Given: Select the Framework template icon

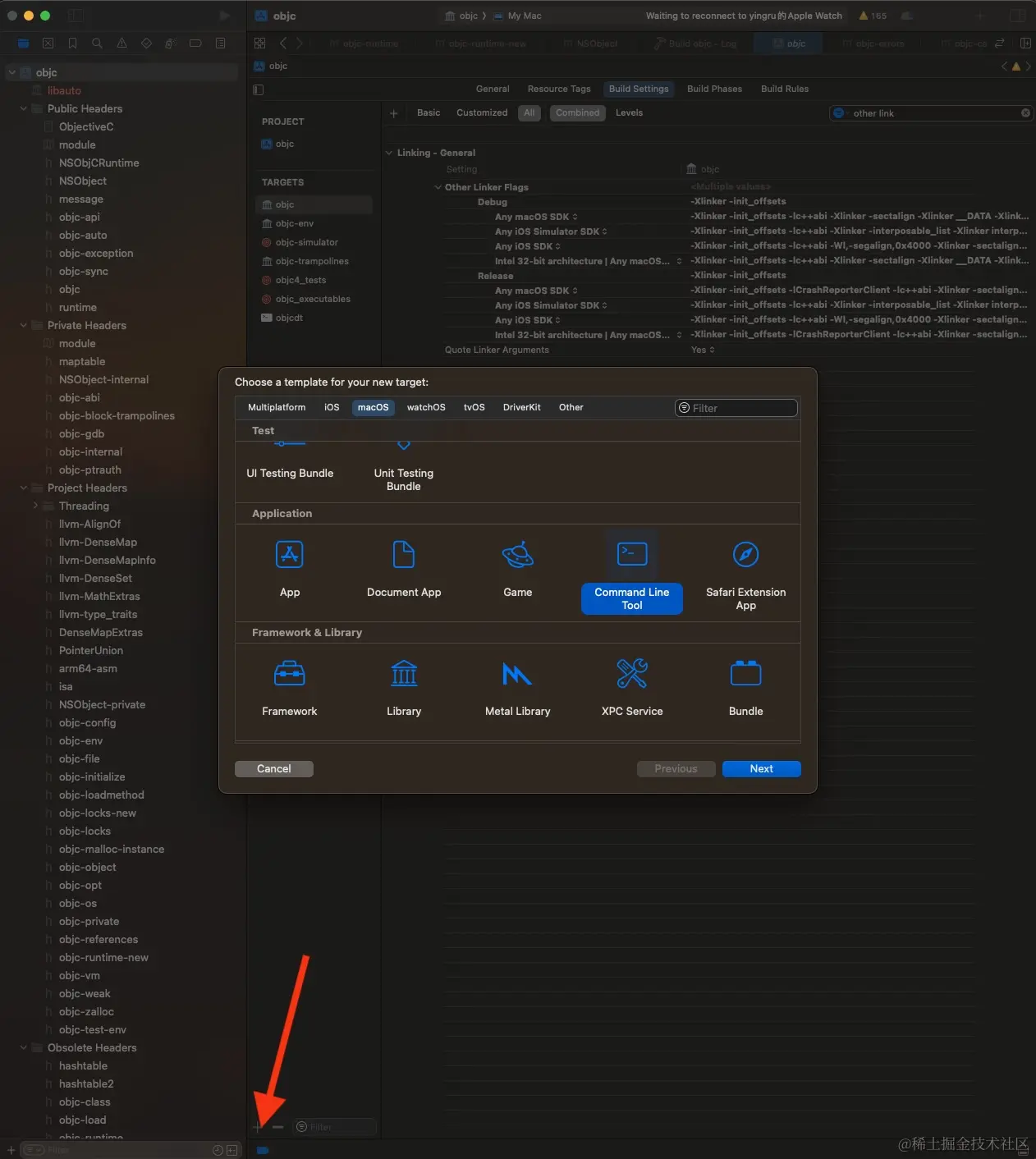Looking at the screenshot, I should pos(289,674).
